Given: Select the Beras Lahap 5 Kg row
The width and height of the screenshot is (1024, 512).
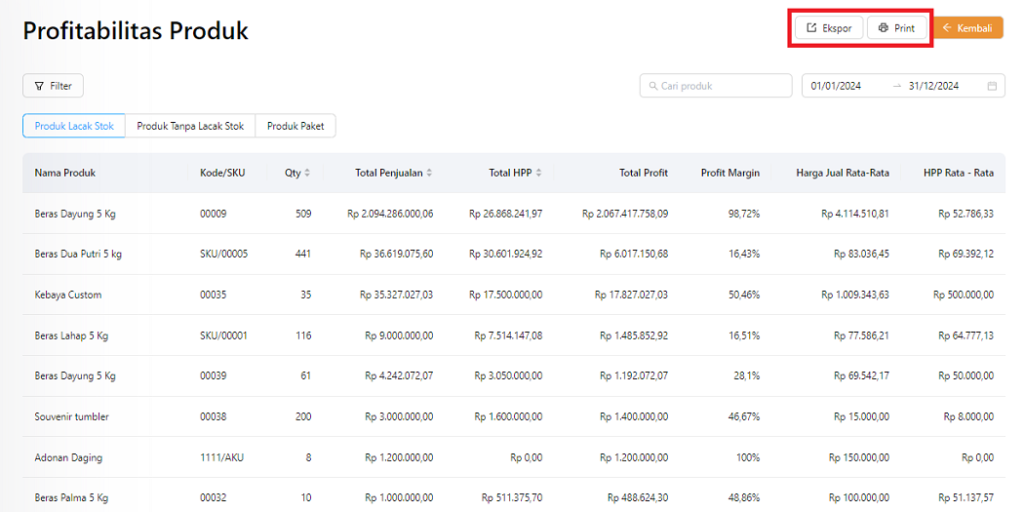Looking at the screenshot, I should coord(514,336).
